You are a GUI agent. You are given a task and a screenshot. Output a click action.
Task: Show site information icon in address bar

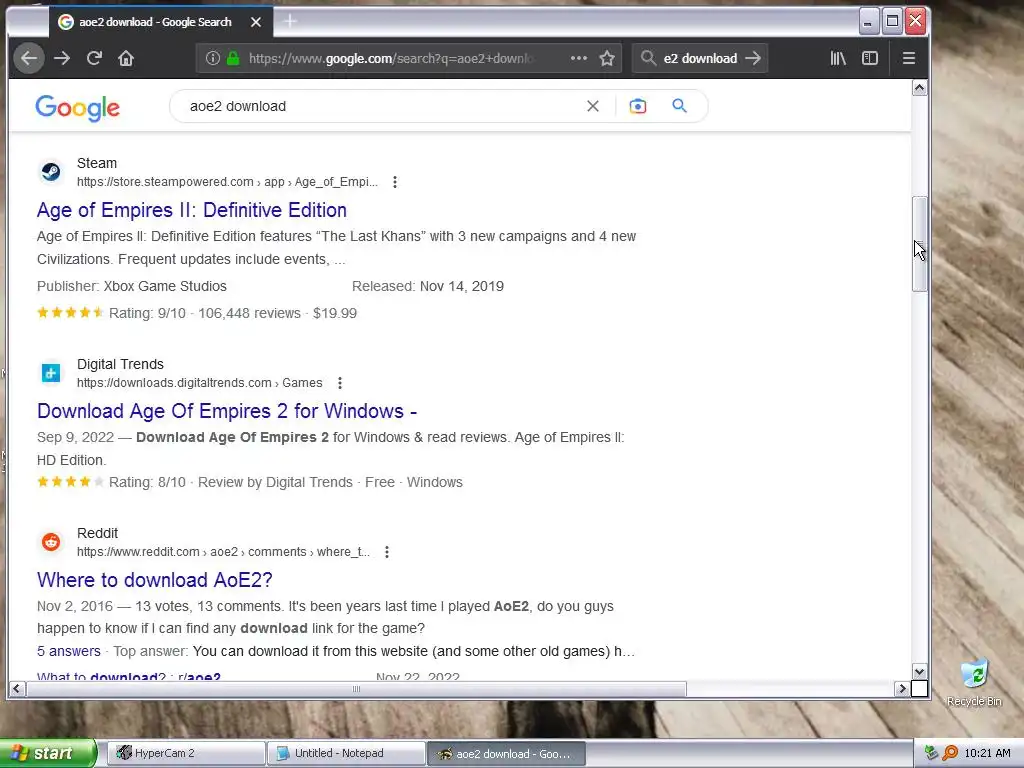pos(213,58)
